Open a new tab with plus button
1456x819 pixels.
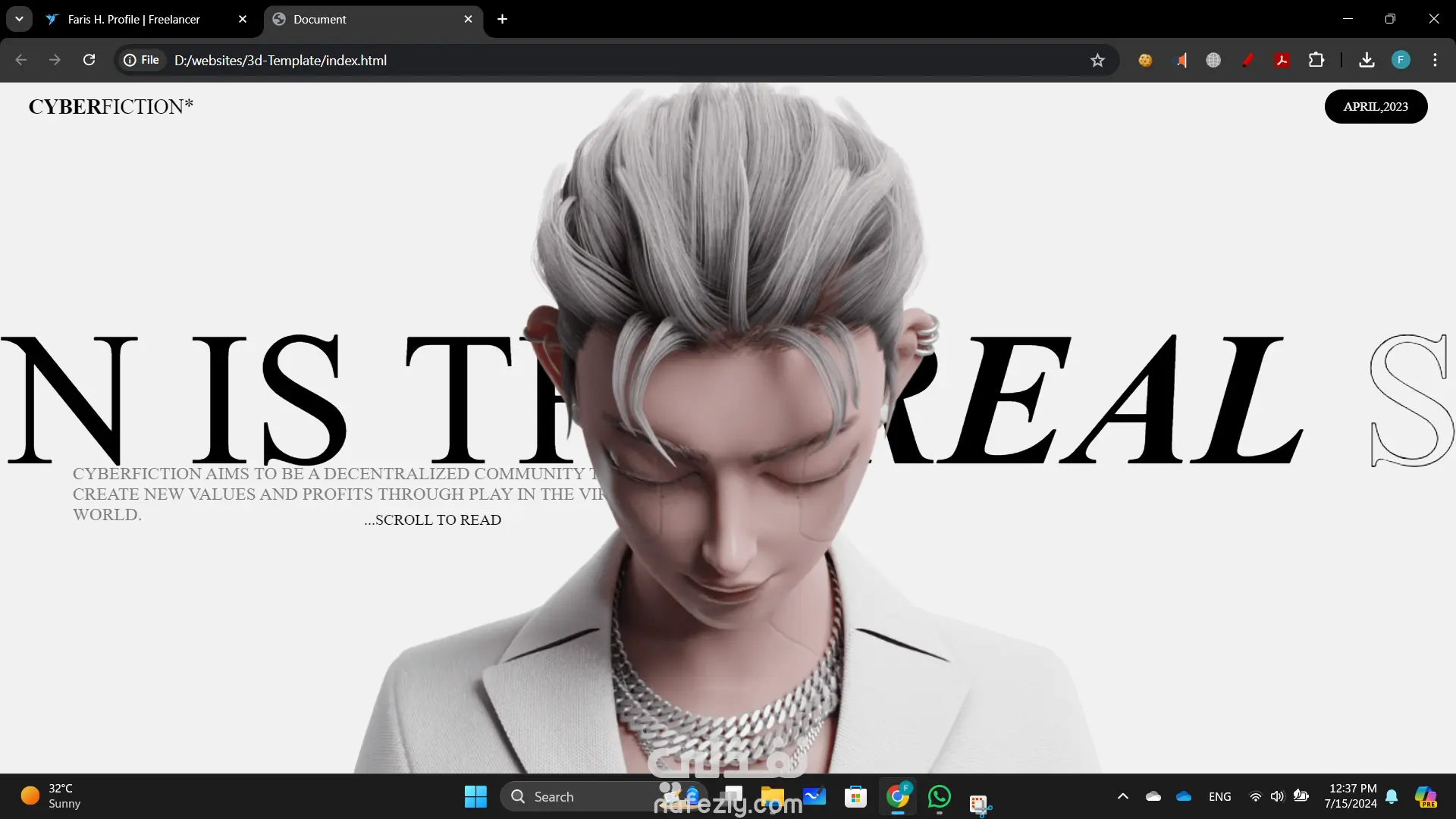point(502,20)
